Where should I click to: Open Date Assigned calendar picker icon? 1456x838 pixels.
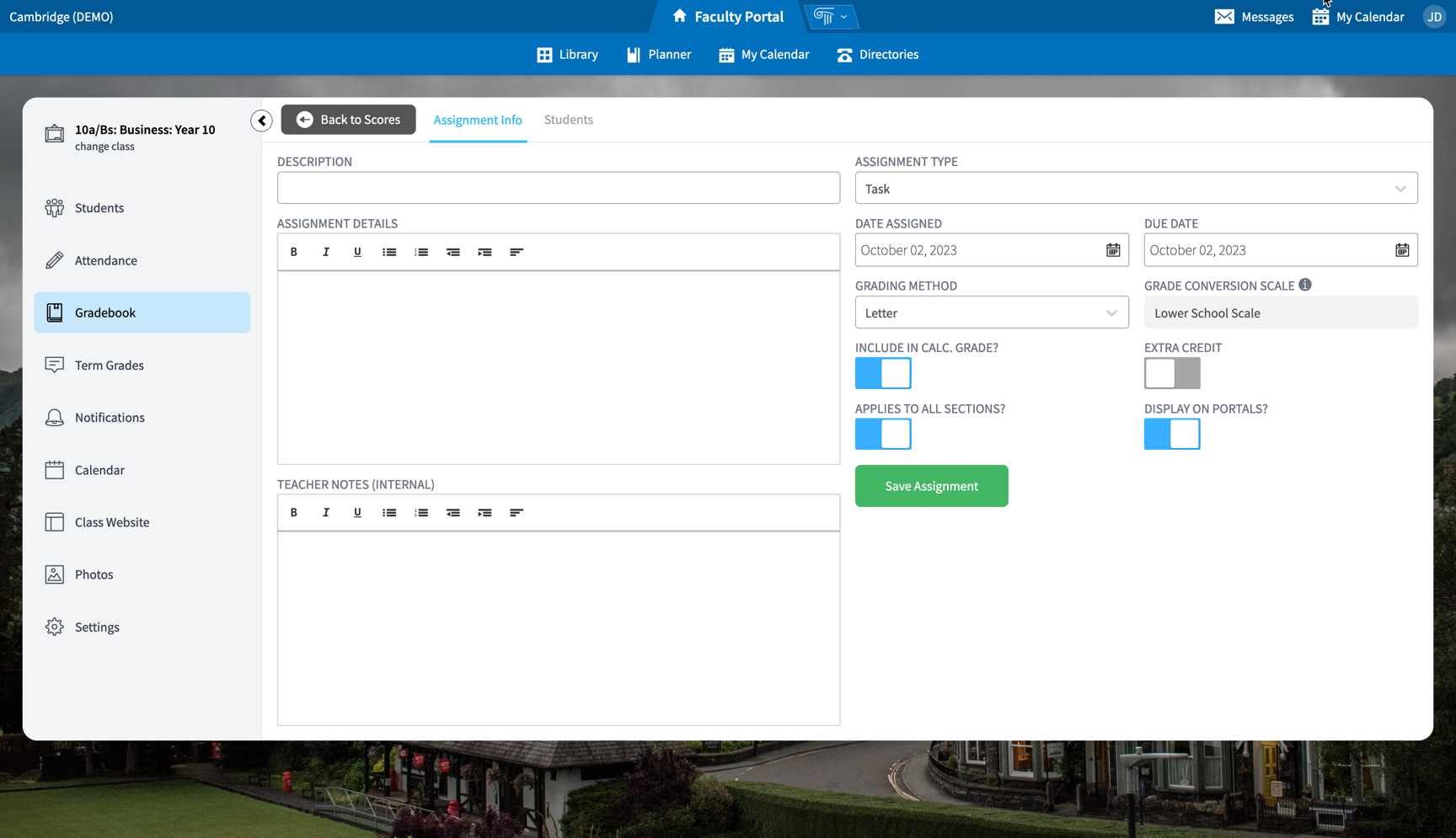pos(1113,250)
